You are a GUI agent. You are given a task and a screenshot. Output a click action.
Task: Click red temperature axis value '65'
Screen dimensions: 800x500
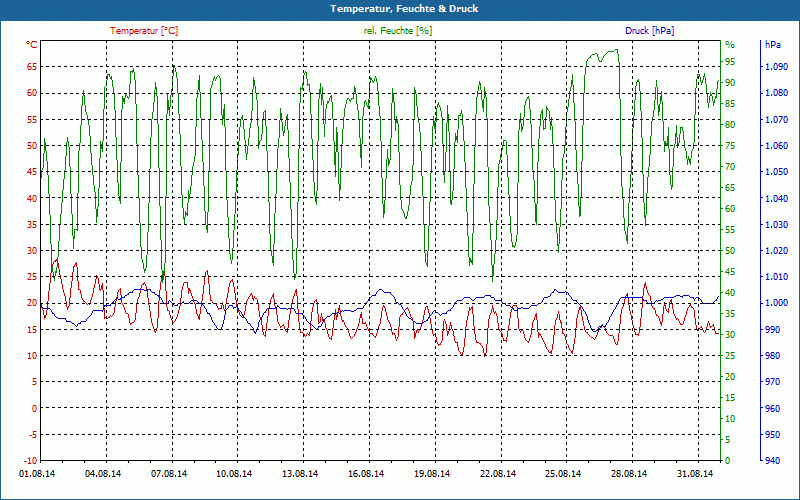tap(32, 66)
